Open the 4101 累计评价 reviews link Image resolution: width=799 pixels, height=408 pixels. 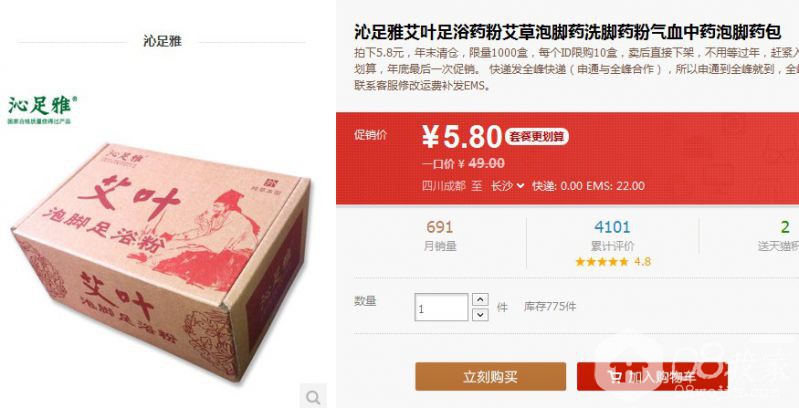(612, 235)
